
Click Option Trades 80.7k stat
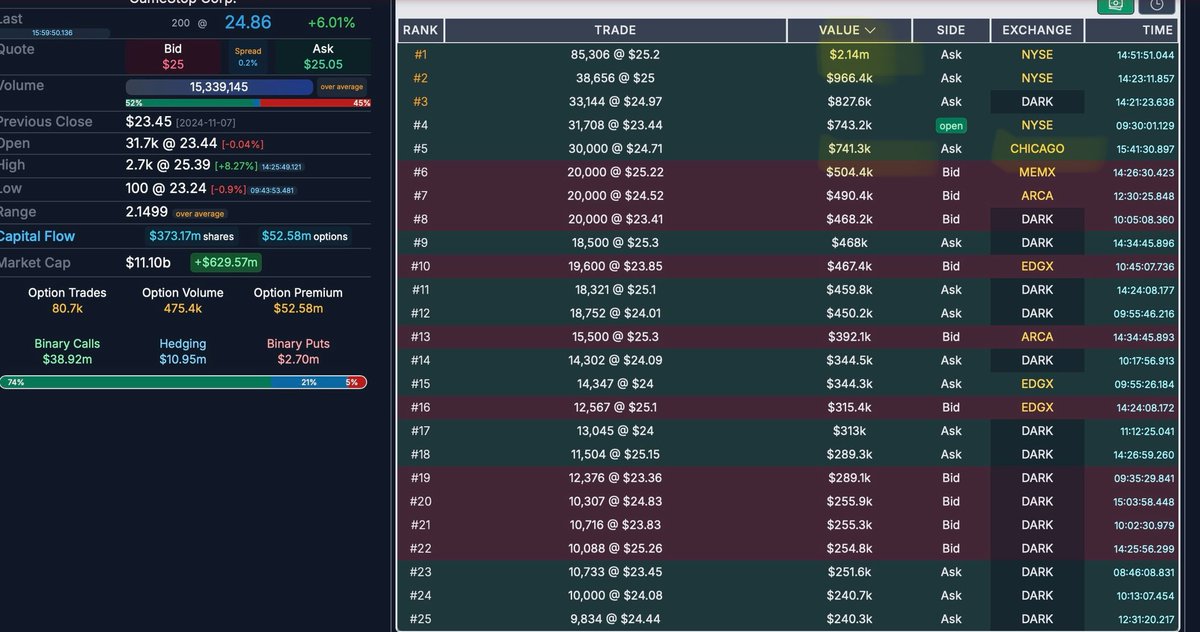click(67, 301)
